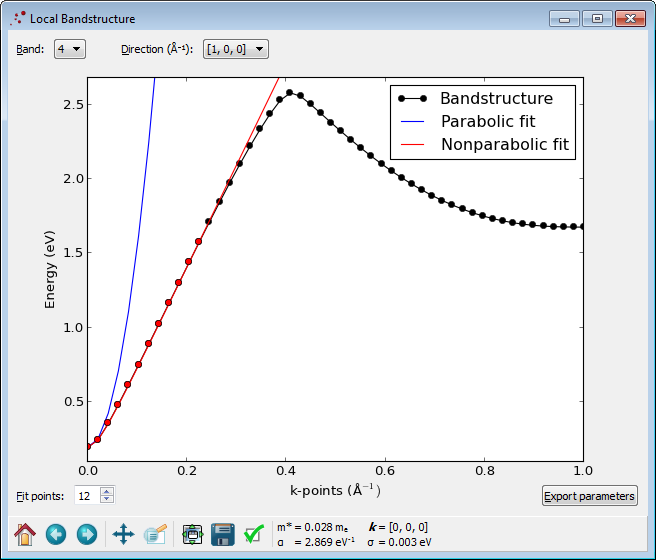Open the Direction dropdown [1, 0, 0]
The image size is (656, 560).
click(236, 49)
